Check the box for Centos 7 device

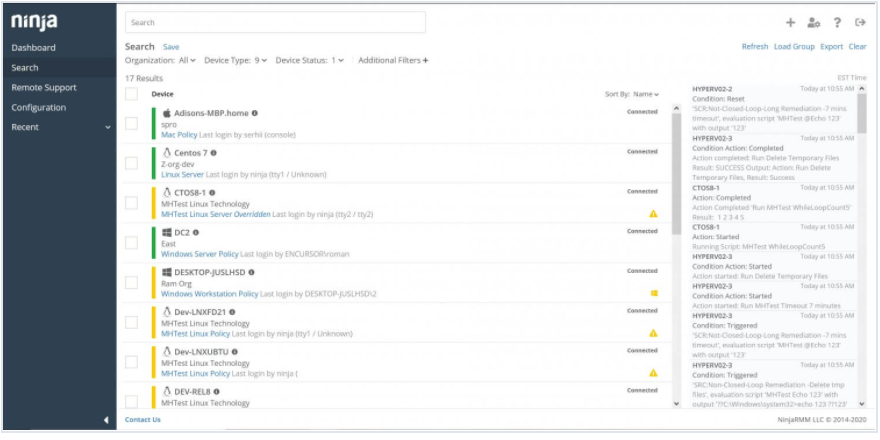click(131, 163)
